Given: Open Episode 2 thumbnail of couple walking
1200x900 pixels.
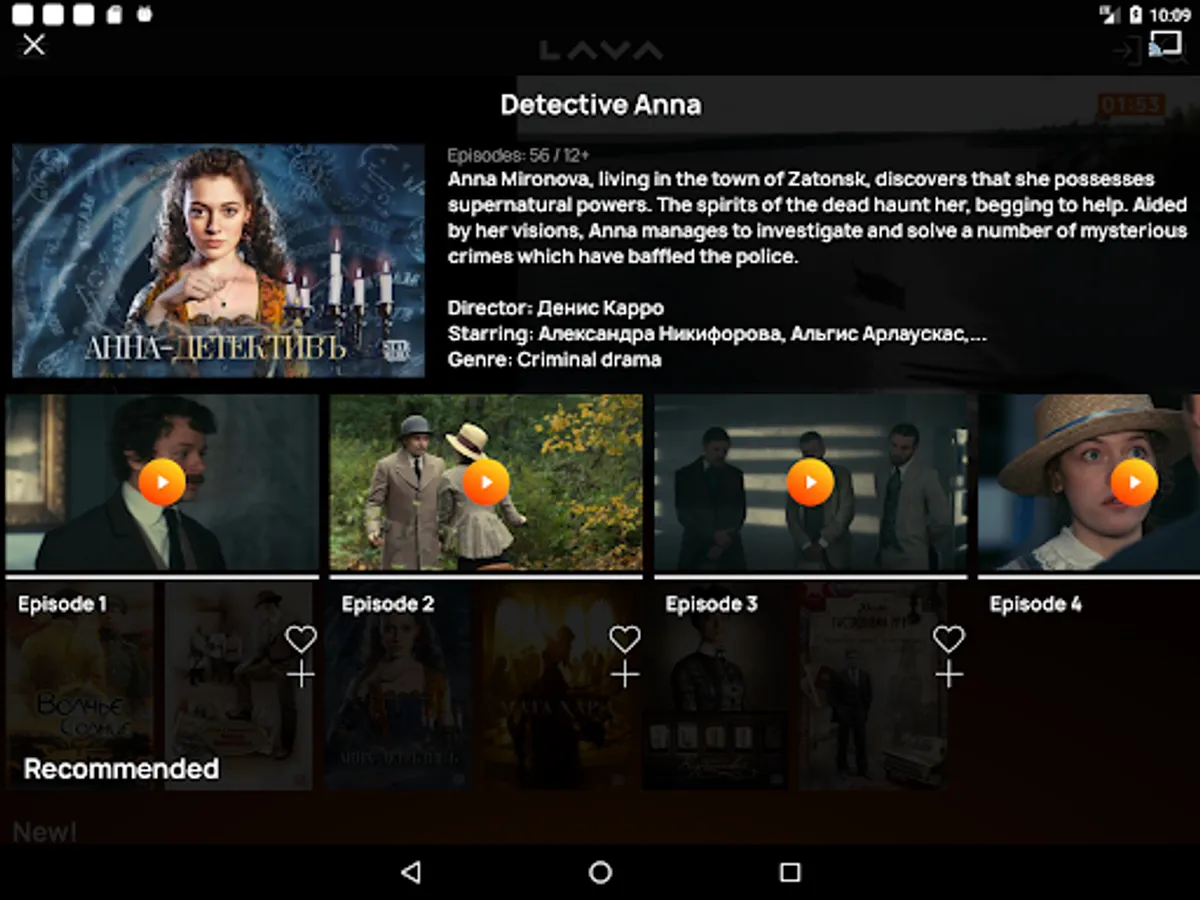Looking at the screenshot, I should tap(486, 482).
